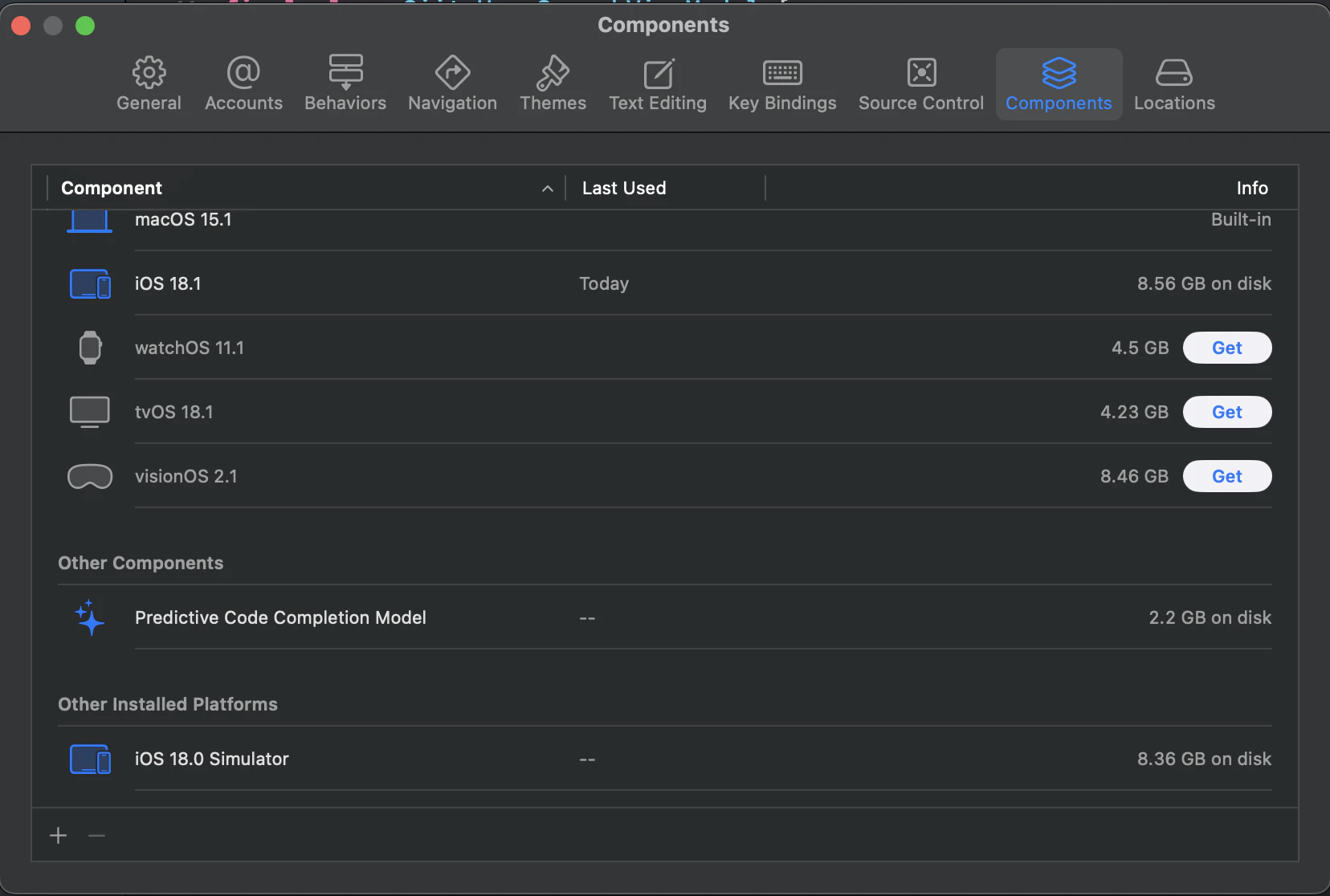Click the tvOS 18.1 display icon
1330x896 pixels.
pos(90,412)
